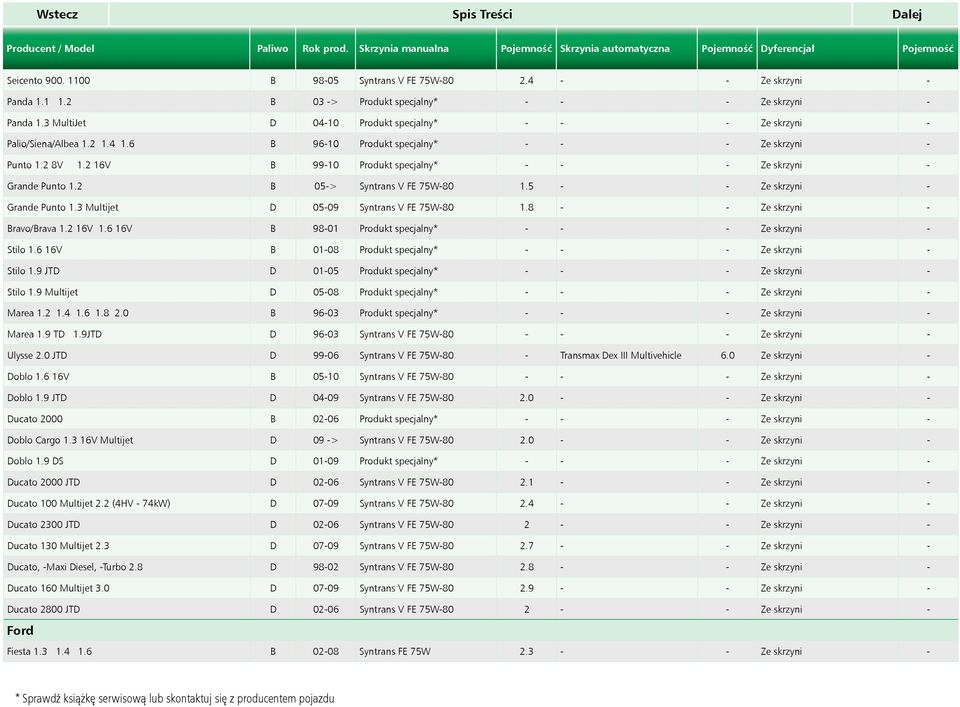The height and width of the screenshot is (707, 960).
Task: Click Transmax Dex III Multivehicle cell
Action: click(x=620, y=355)
